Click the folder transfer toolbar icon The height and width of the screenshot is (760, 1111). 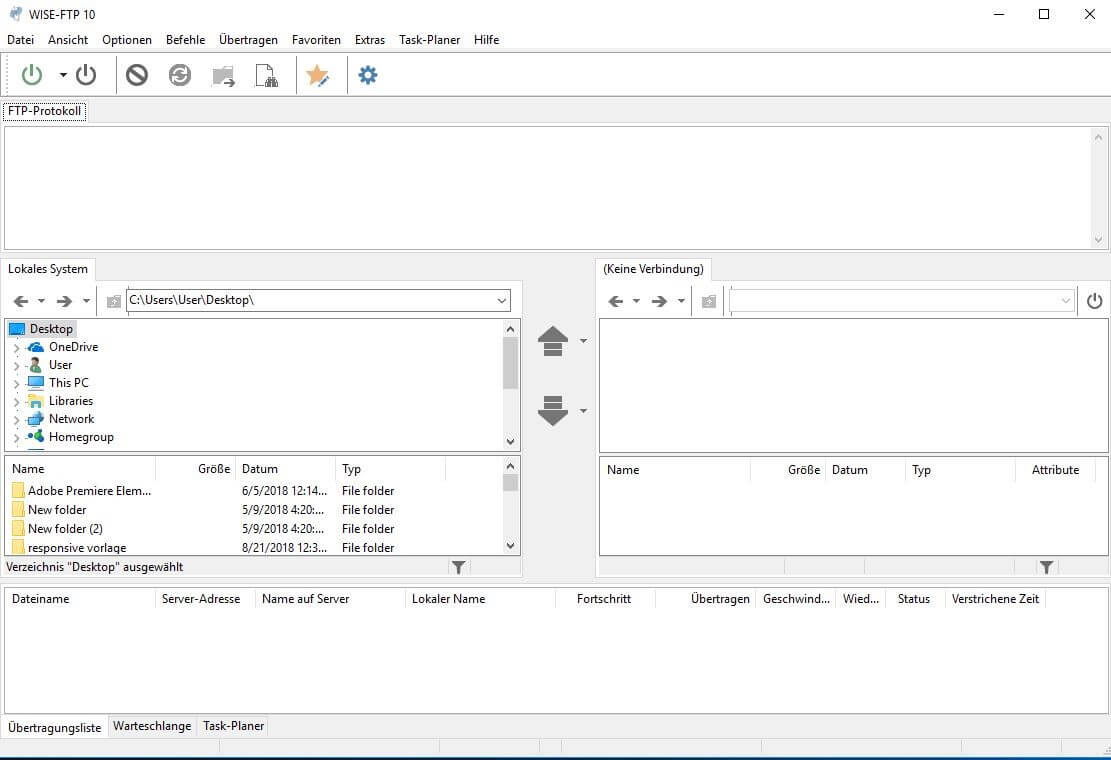[223, 76]
